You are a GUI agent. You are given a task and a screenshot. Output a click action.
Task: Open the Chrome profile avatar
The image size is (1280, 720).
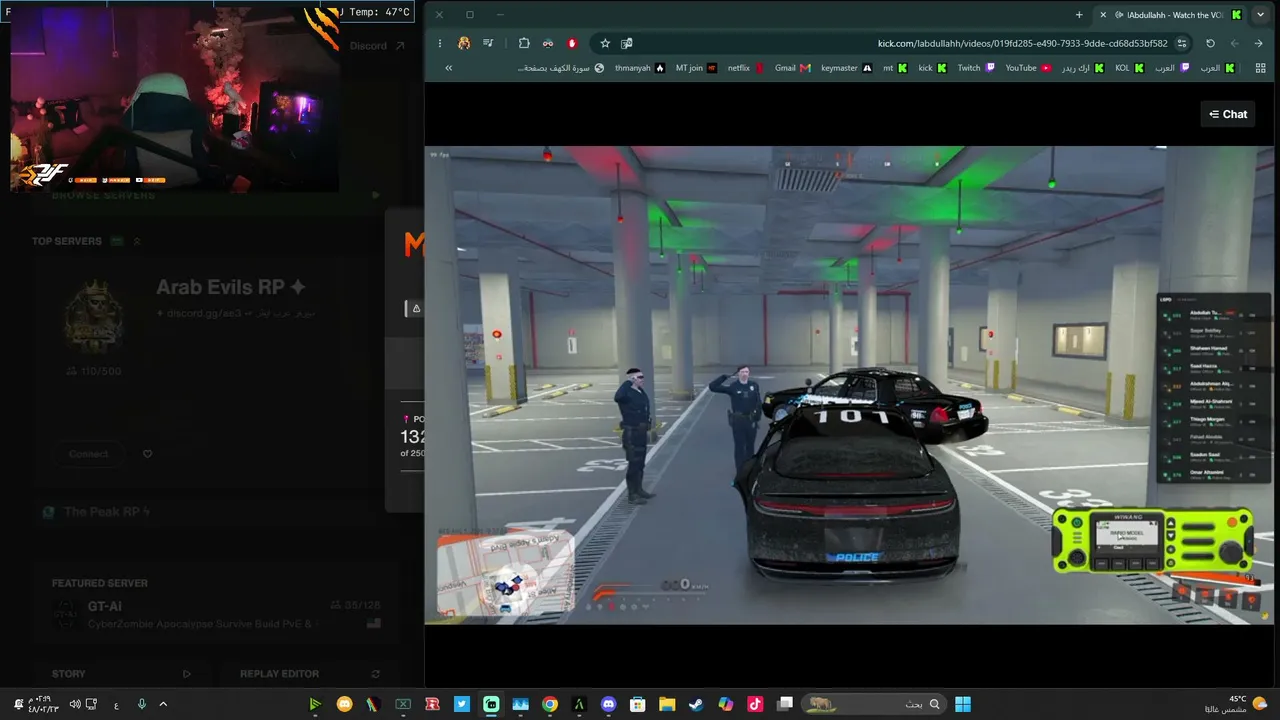[464, 43]
